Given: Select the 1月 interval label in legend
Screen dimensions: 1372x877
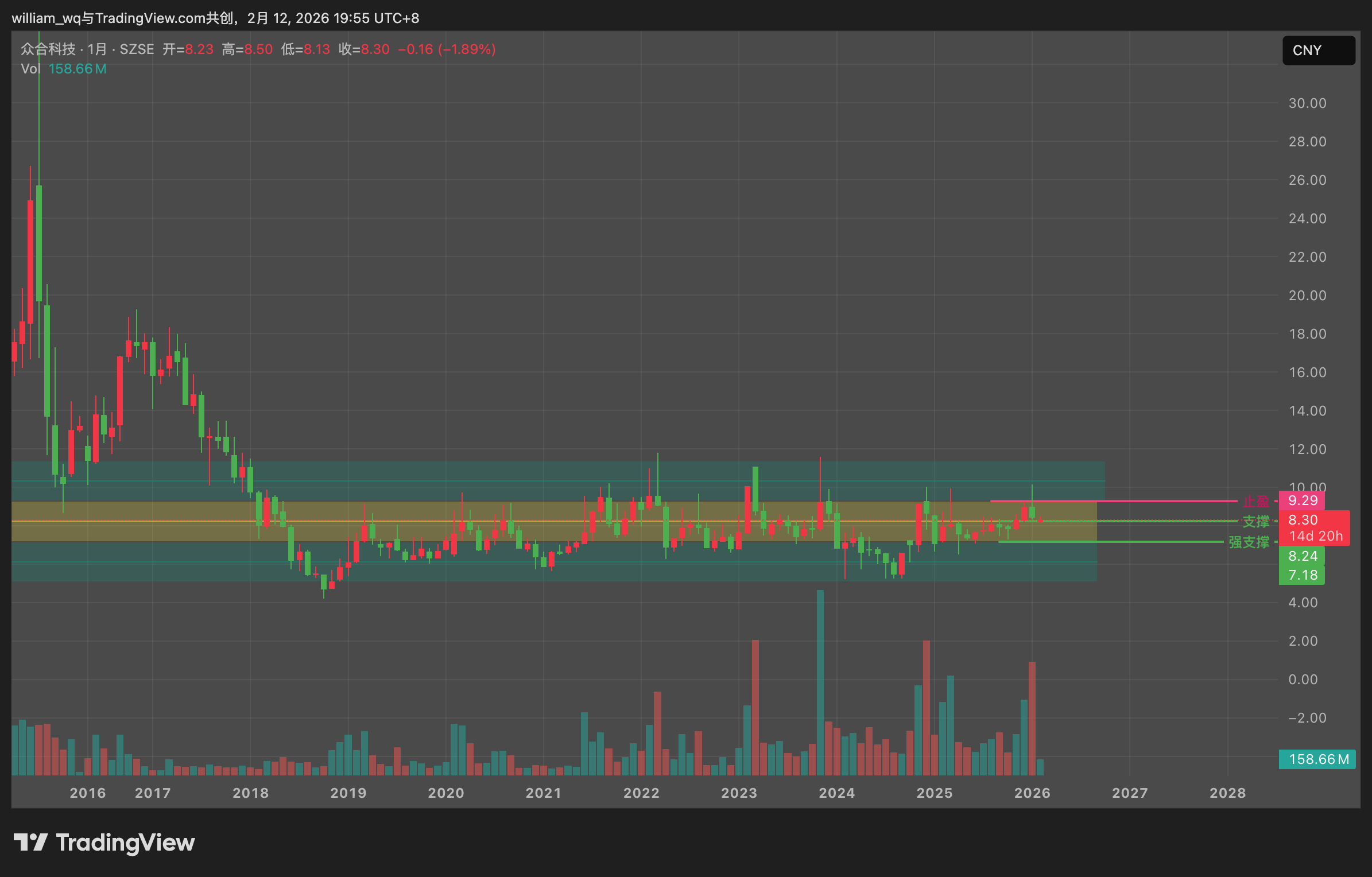Looking at the screenshot, I should (98, 49).
